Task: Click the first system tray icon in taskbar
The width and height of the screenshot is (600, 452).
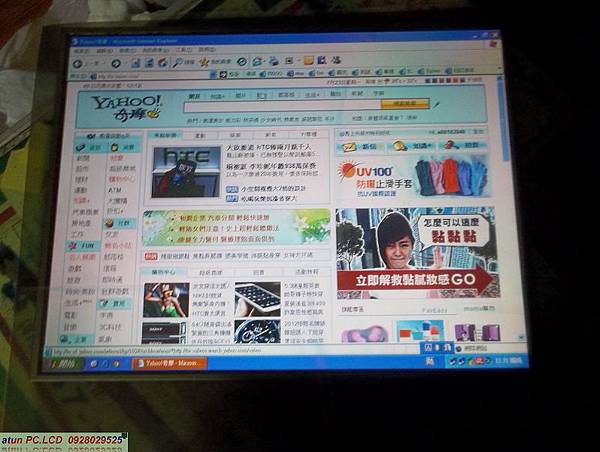Action: click(x=453, y=361)
